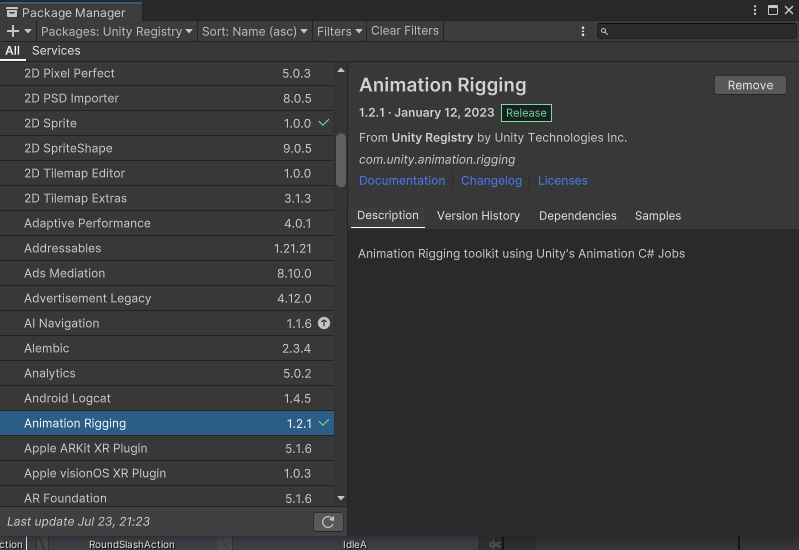Select the Alembic package
This screenshot has width=799, height=550.
coord(167,348)
